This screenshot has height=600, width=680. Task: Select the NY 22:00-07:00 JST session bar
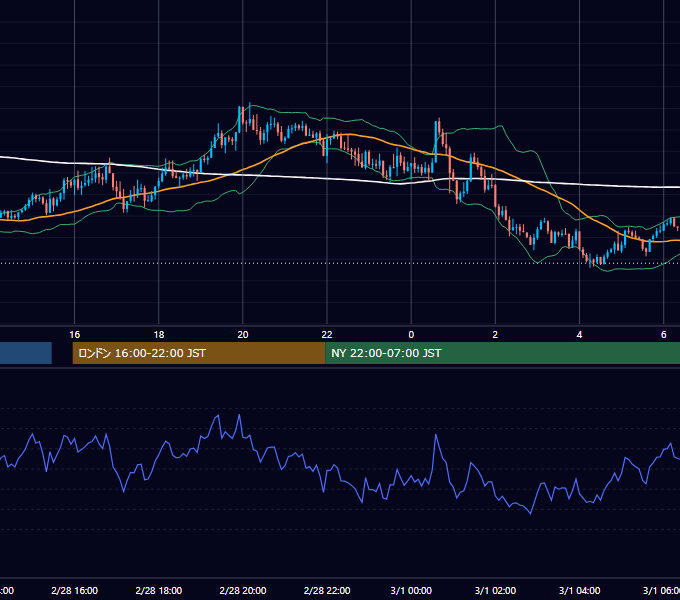[502, 353]
